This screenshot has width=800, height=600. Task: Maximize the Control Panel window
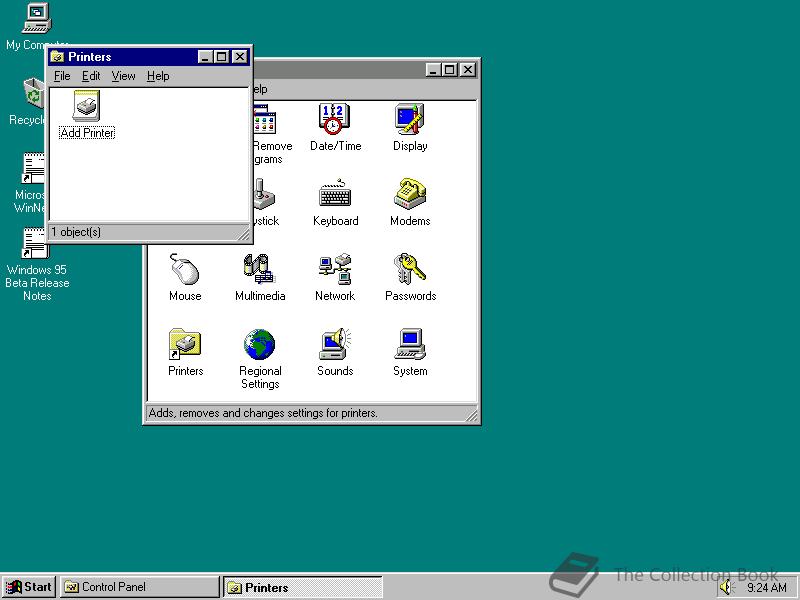pos(449,70)
